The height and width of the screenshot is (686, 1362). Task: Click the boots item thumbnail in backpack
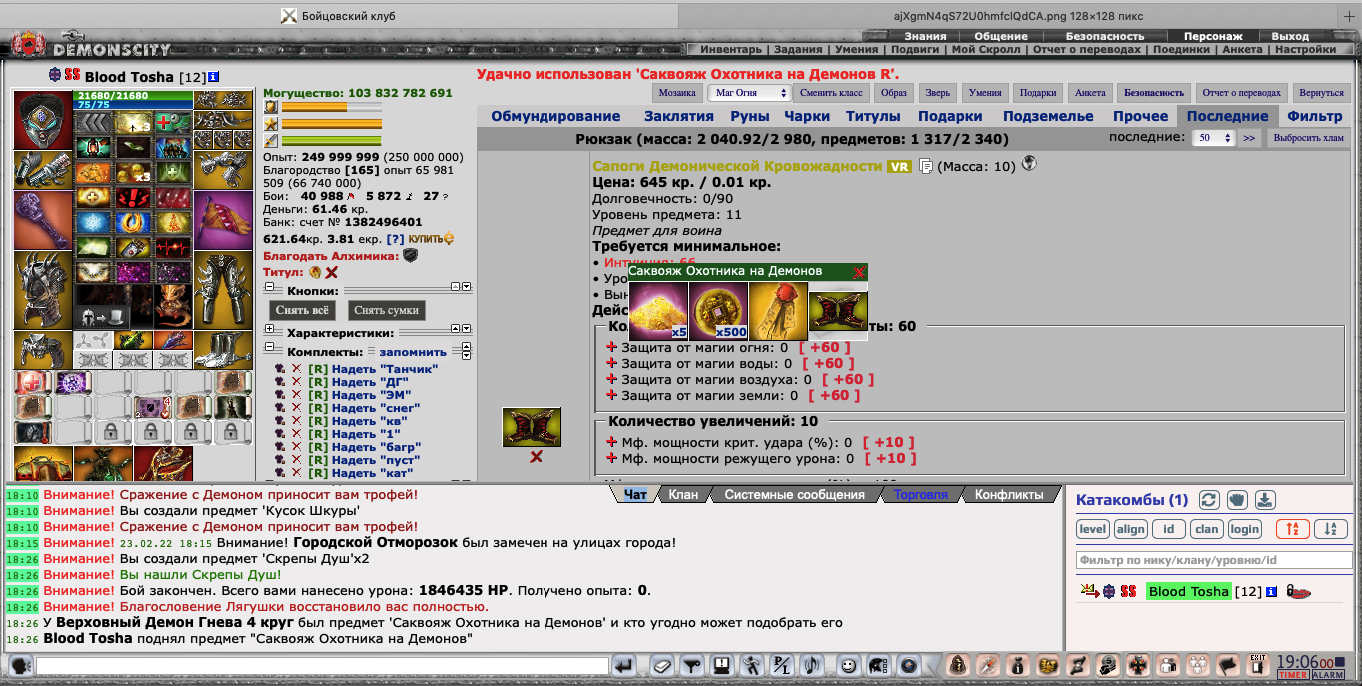click(x=531, y=427)
